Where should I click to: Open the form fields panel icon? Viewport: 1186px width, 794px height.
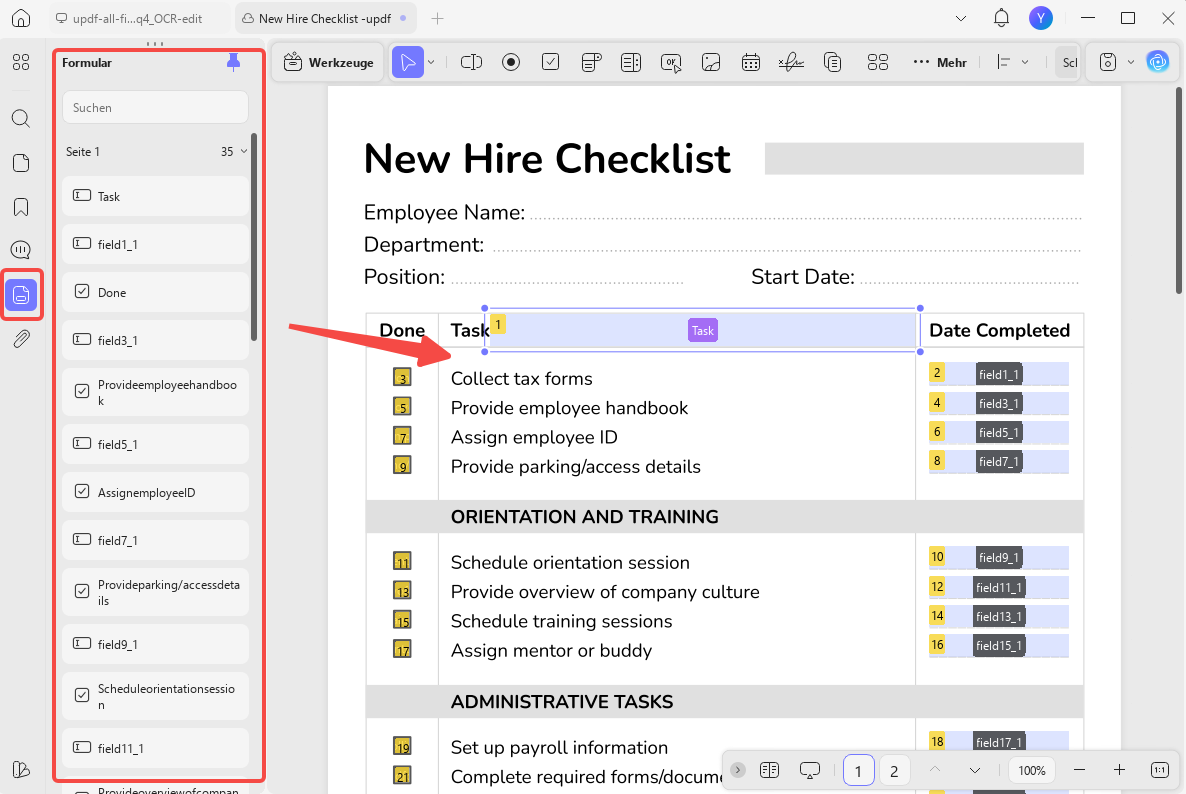pos(21,295)
